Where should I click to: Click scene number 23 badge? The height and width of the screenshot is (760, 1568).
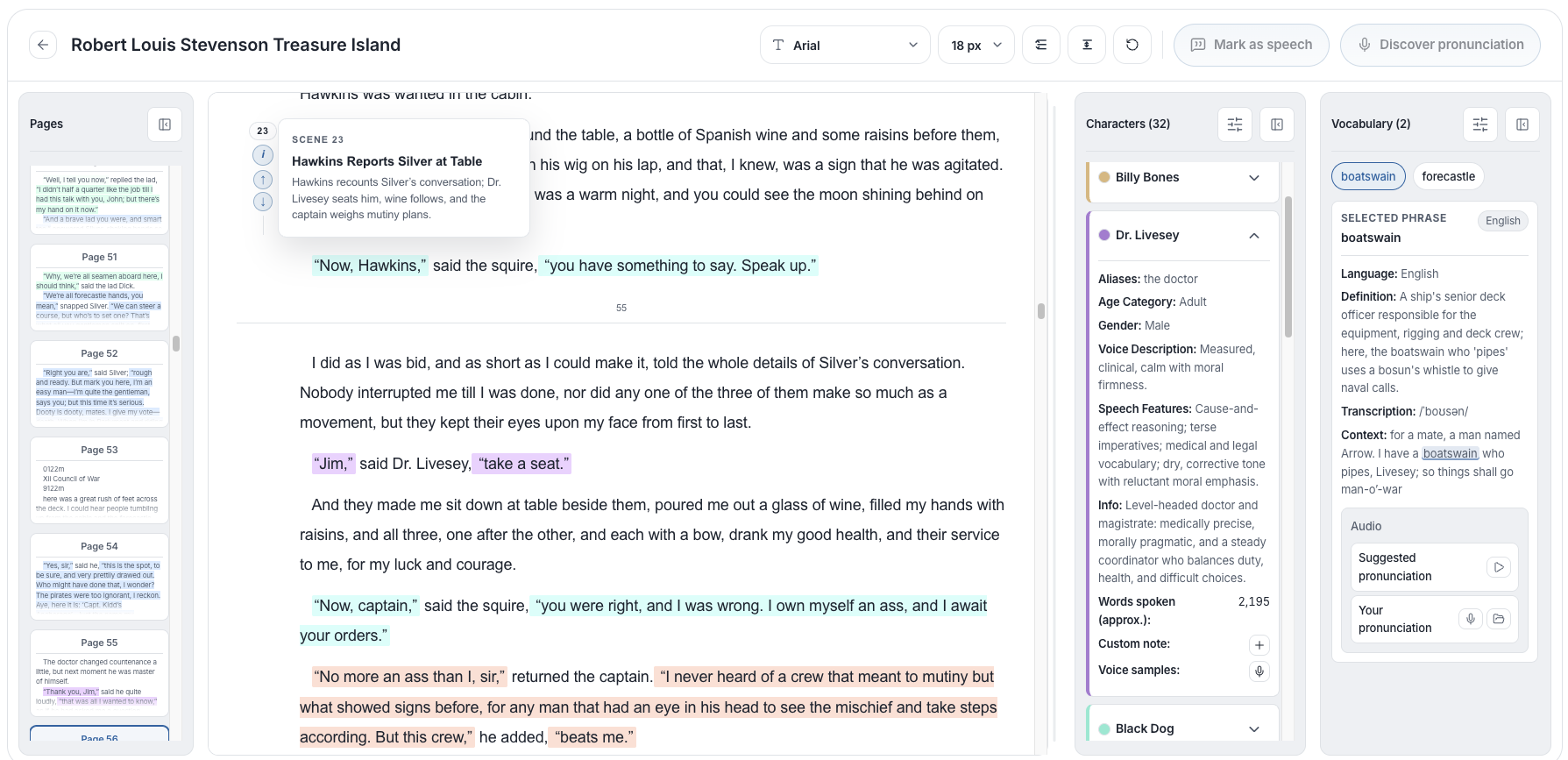point(263,131)
